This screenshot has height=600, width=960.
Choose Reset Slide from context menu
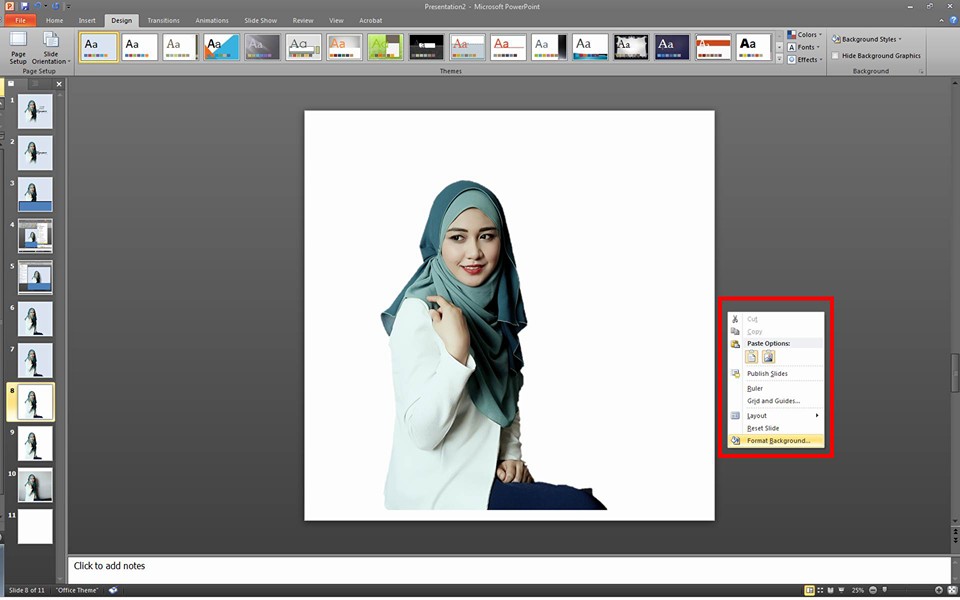pyautogui.click(x=763, y=428)
